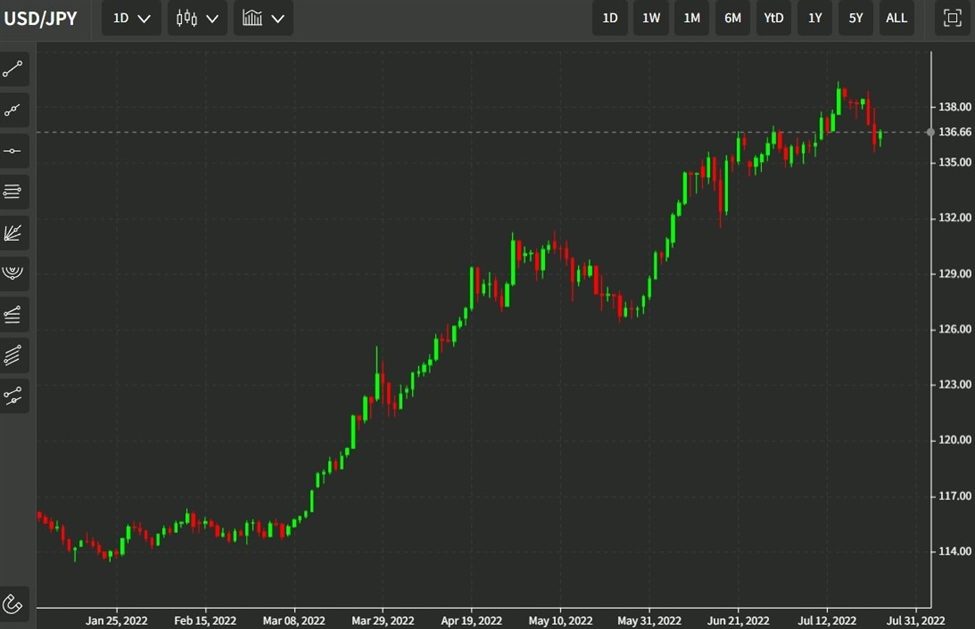The image size is (975, 629).
Task: Select the stacked Parallel Lines tool
Action: click(14, 192)
